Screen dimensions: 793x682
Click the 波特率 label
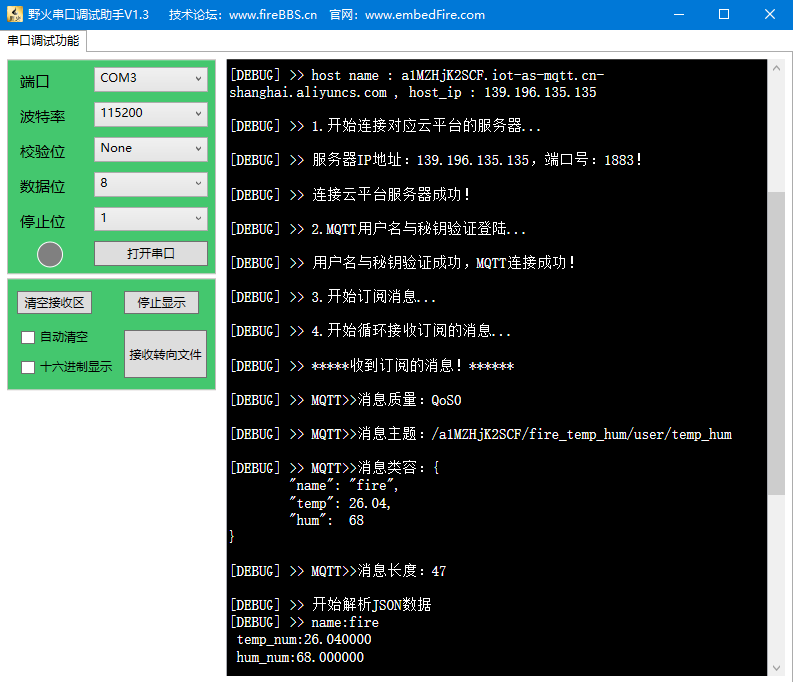tap(42, 117)
